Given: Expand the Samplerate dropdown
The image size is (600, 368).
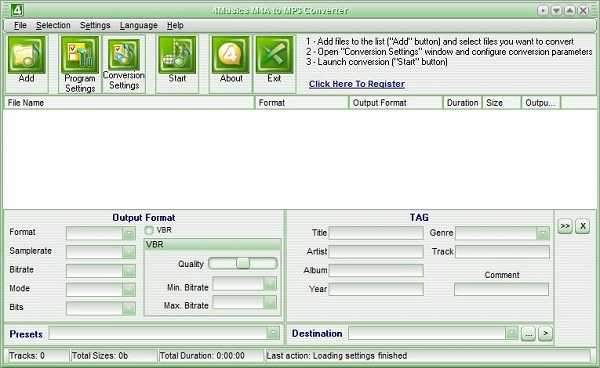Looking at the screenshot, I should [129, 252].
